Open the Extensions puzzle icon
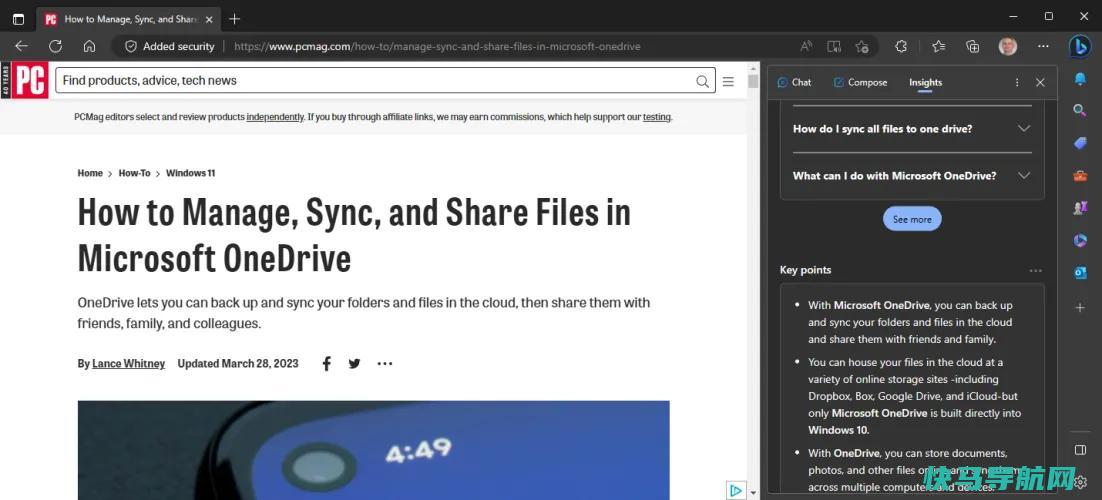This screenshot has width=1102, height=500. [x=901, y=46]
